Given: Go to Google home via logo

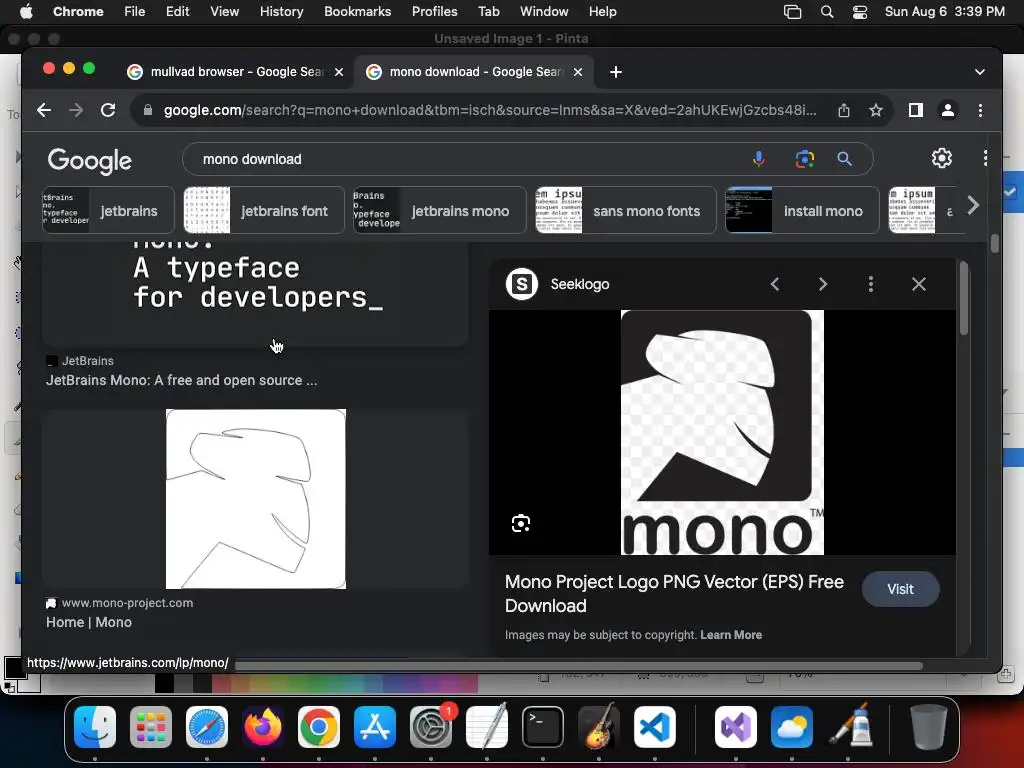Looking at the screenshot, I should [x=89, y=161].
